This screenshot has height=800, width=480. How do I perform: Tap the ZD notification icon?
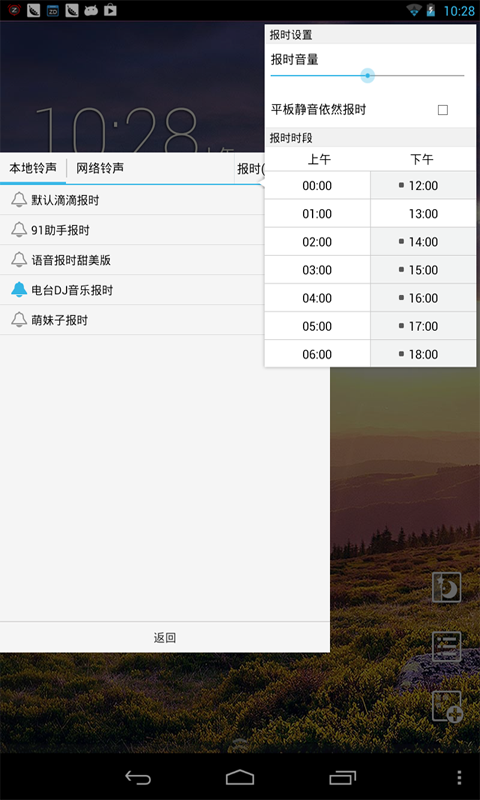53,10
